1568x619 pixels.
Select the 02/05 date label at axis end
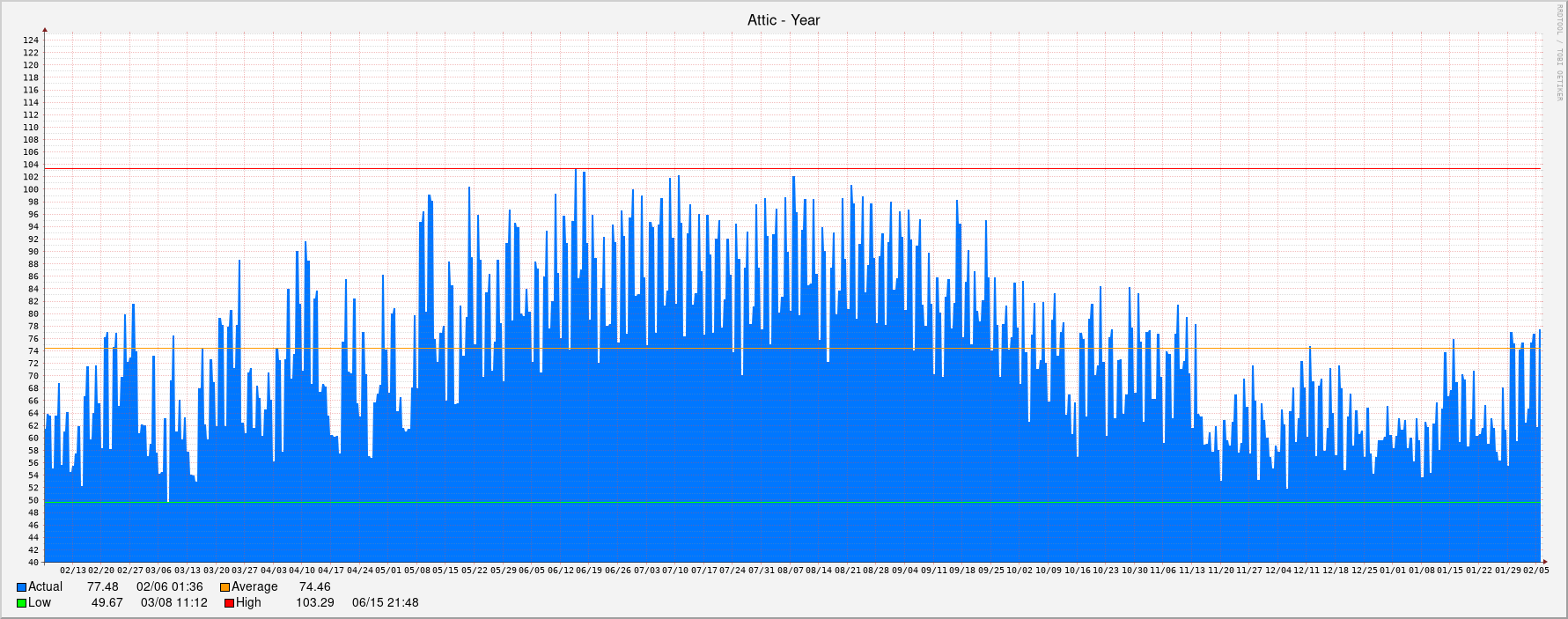(x=1536, y=571)
